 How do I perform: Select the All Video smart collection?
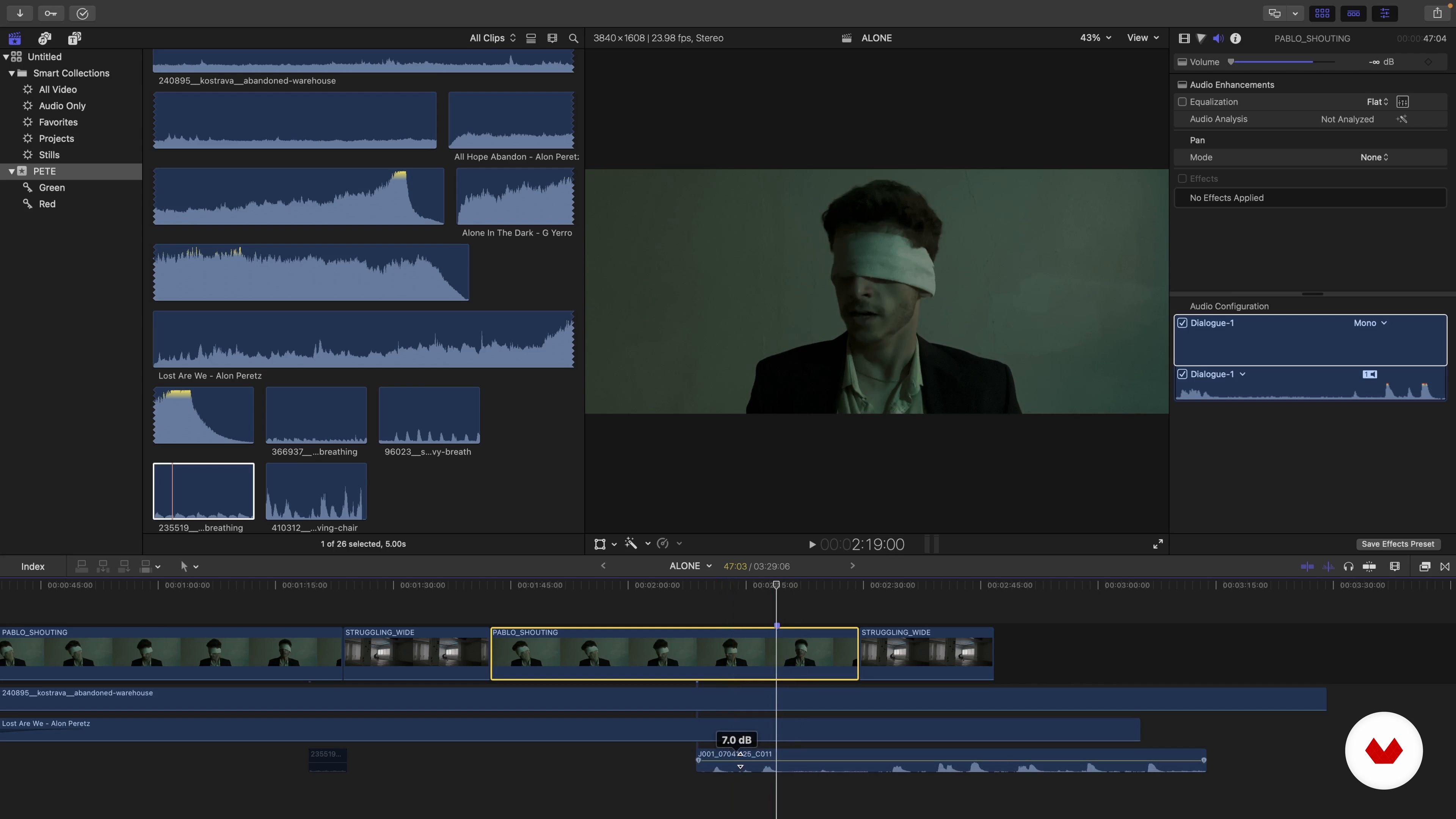click(x=58, y=89)
